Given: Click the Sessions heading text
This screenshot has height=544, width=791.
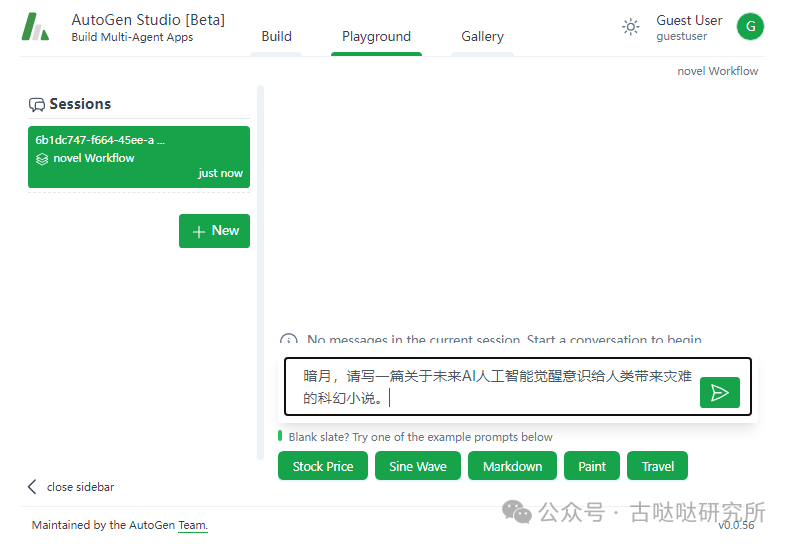Looking at the screenshot, I should (x=80, y=104).
